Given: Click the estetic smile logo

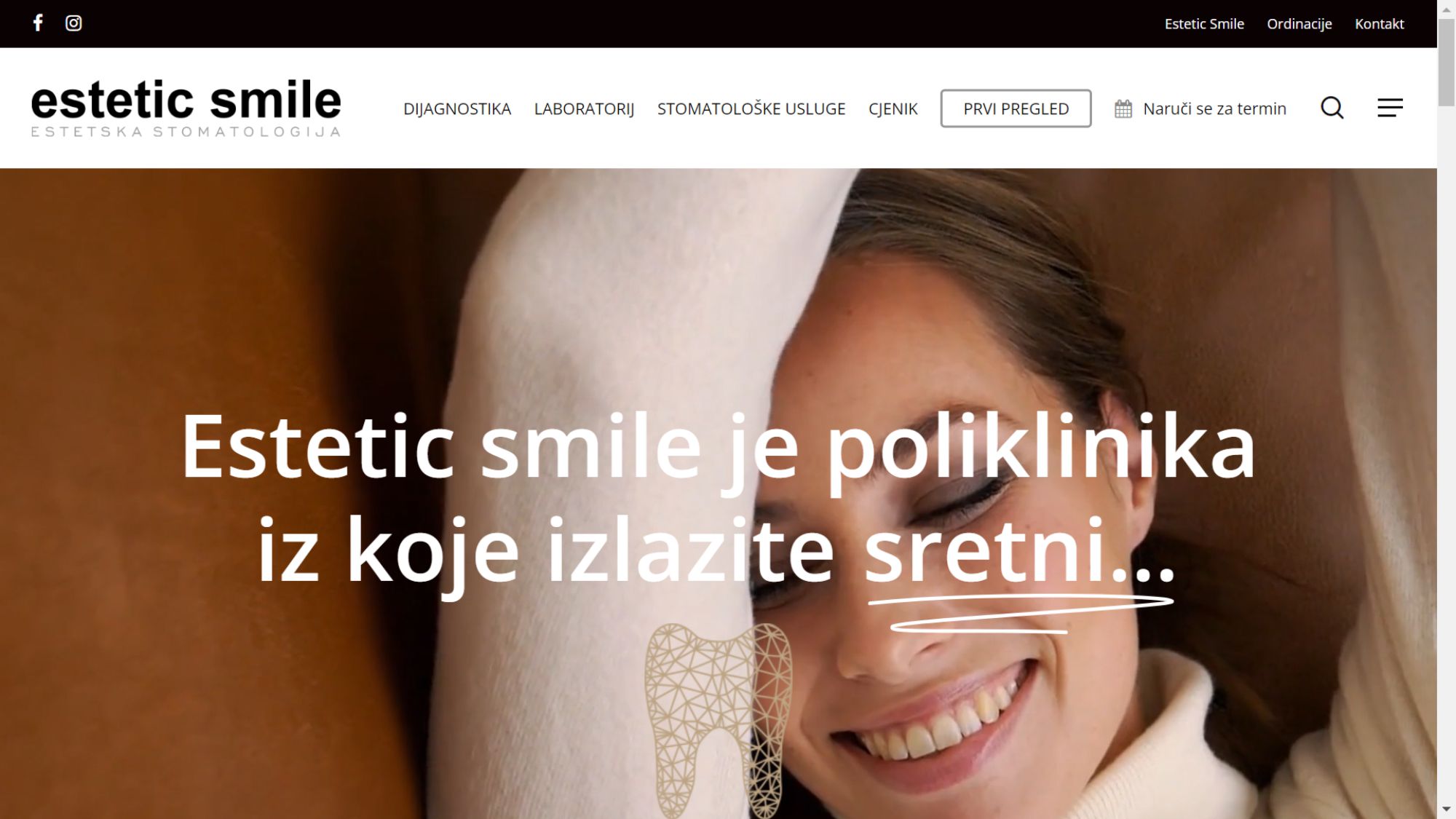Looking at the screenshot, I should 186,108.
